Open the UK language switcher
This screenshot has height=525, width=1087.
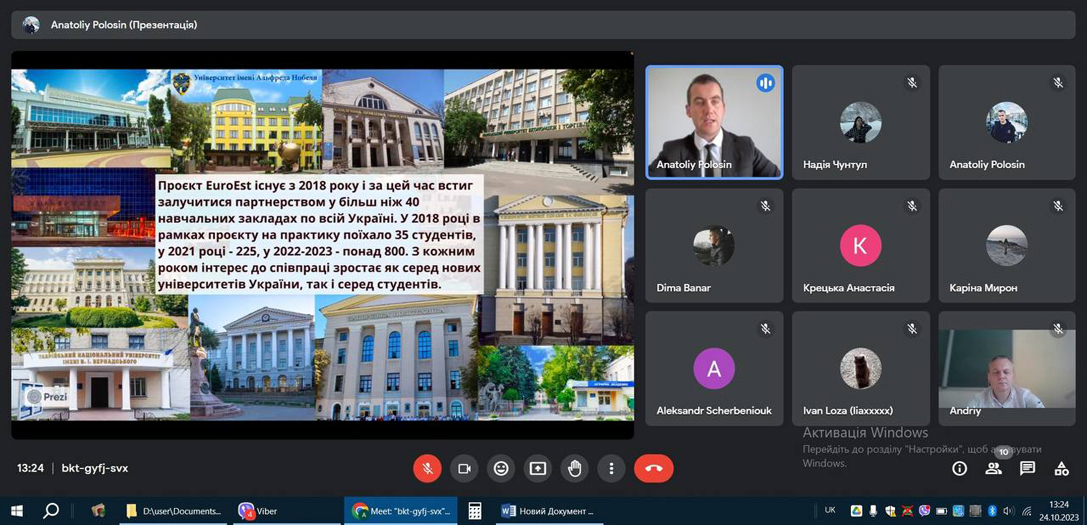tap(830, 510)
